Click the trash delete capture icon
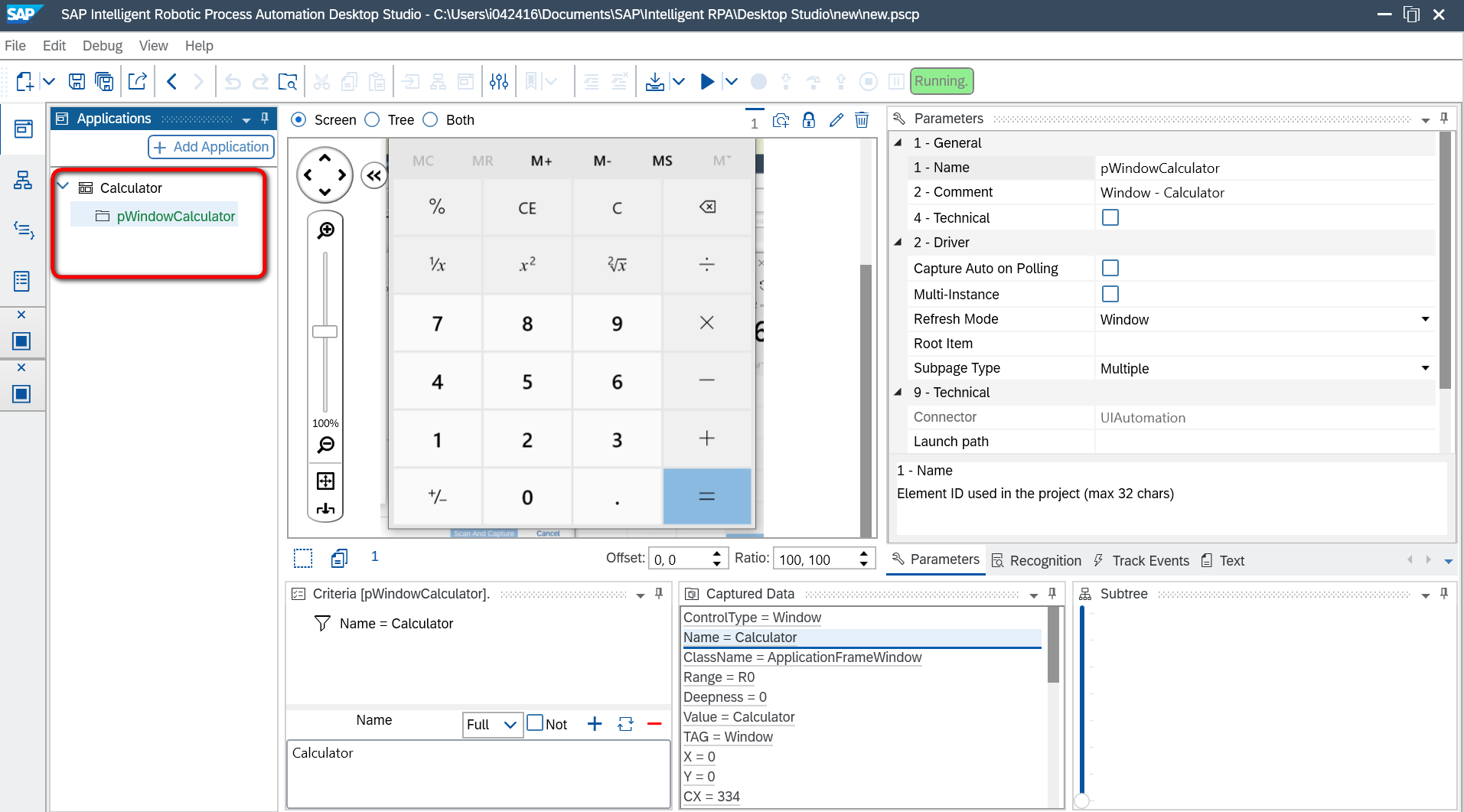This screenshot has width=1464, height=812. [862, 120]
